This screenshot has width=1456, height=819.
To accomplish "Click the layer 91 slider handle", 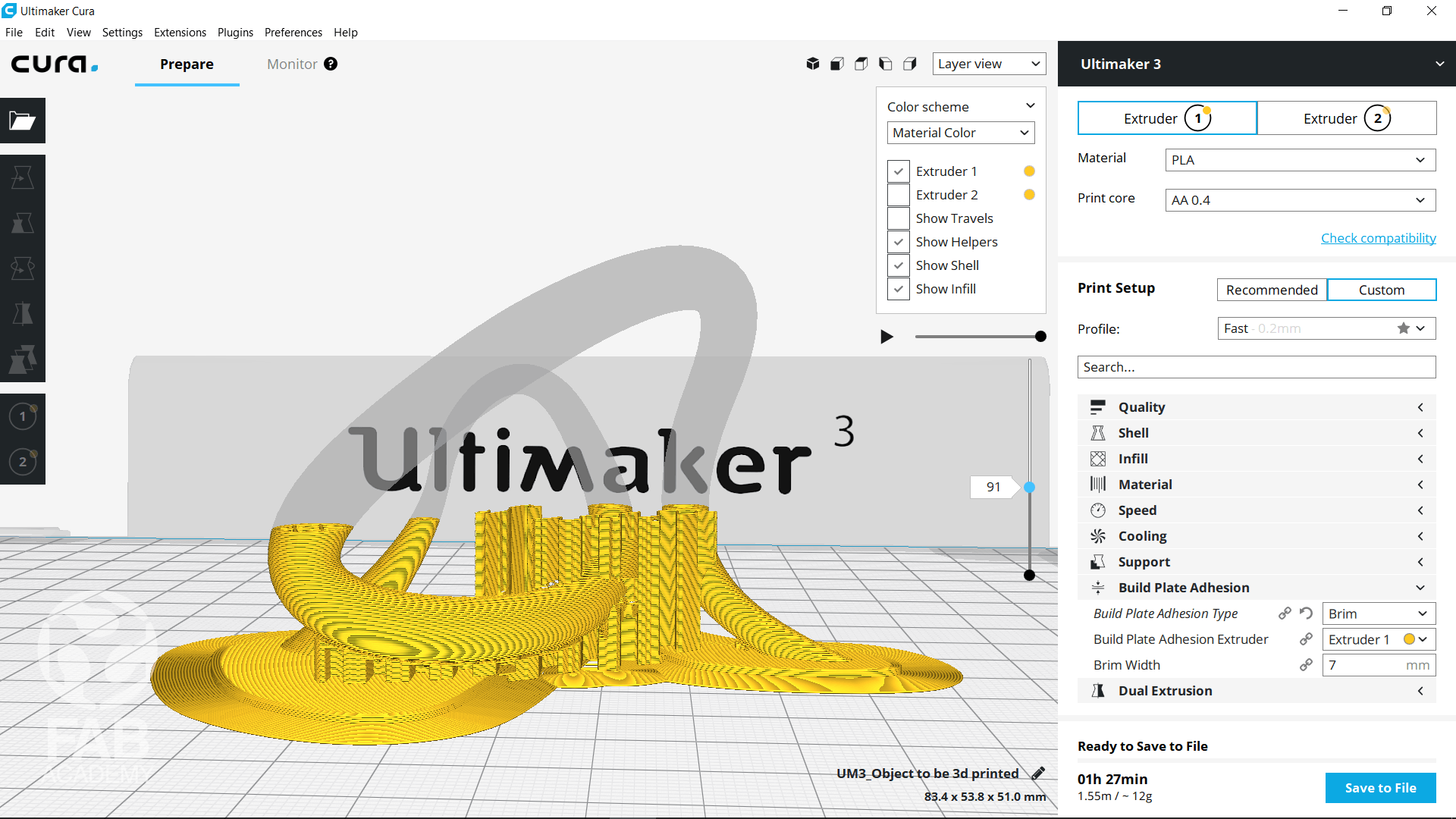I will point(1029,487).
